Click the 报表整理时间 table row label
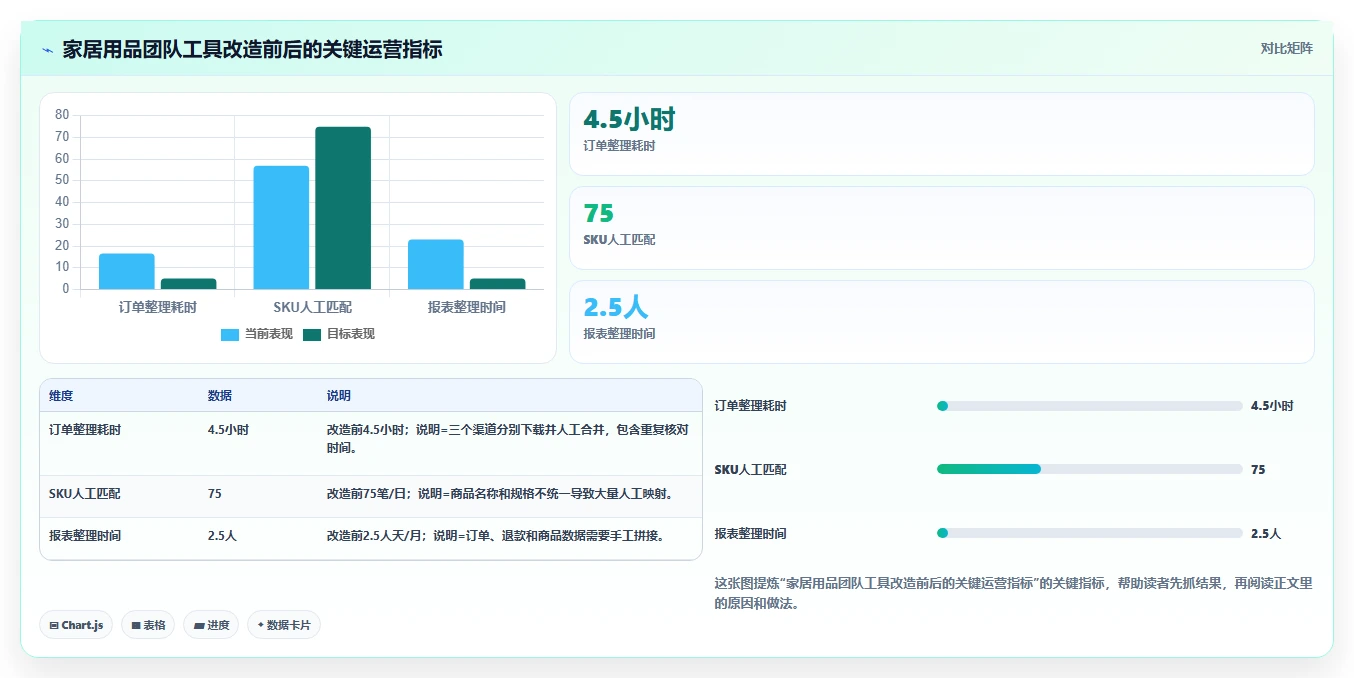The height and width of the screenshot is (678, 1354). [x=85, y=536]
